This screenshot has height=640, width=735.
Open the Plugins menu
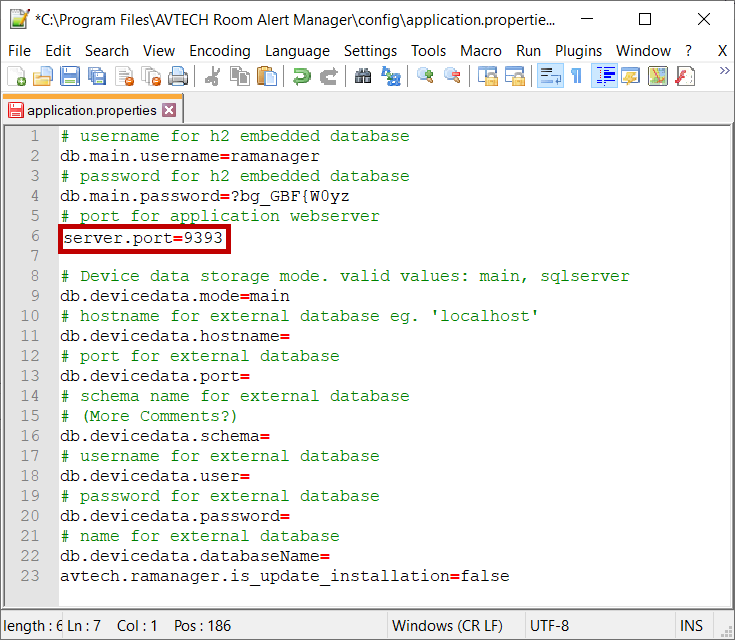[578, 51]
